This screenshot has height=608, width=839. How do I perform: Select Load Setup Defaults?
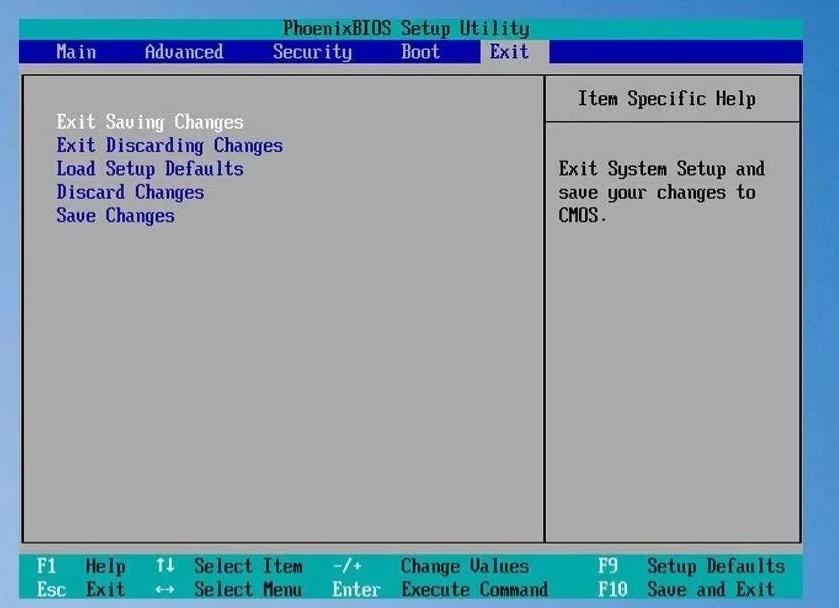pos(150,169)
